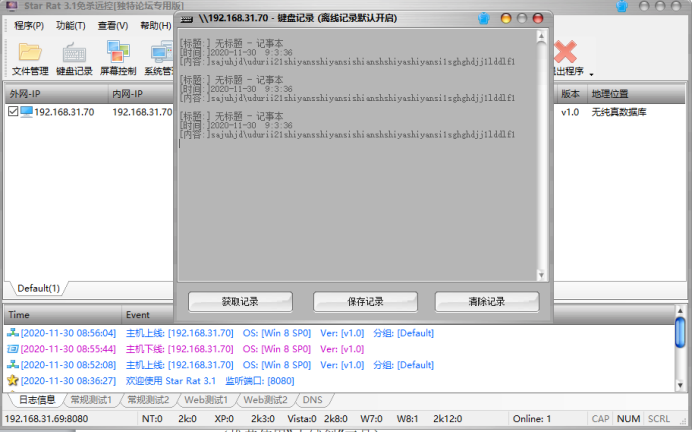The width and height of the screenshot is (693, 432).
Task: Toggle the NUM indicator in status bar
Action: [x=628, y=418]
